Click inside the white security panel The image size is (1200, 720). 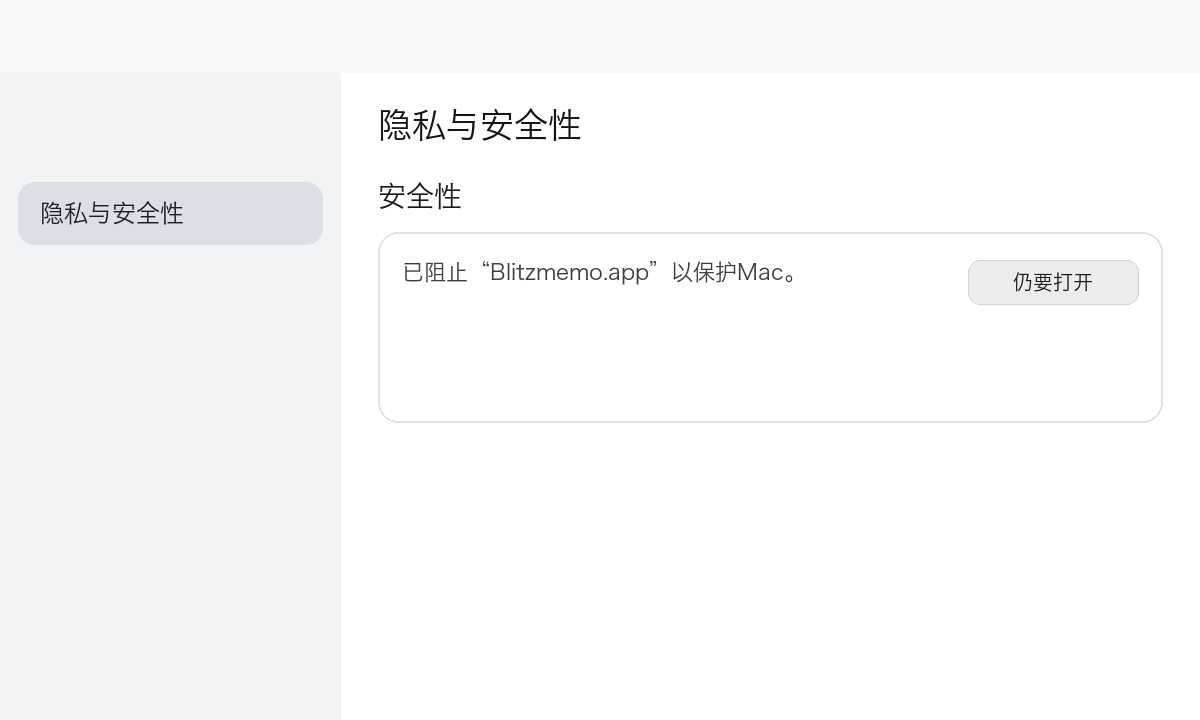click(770, 360)
